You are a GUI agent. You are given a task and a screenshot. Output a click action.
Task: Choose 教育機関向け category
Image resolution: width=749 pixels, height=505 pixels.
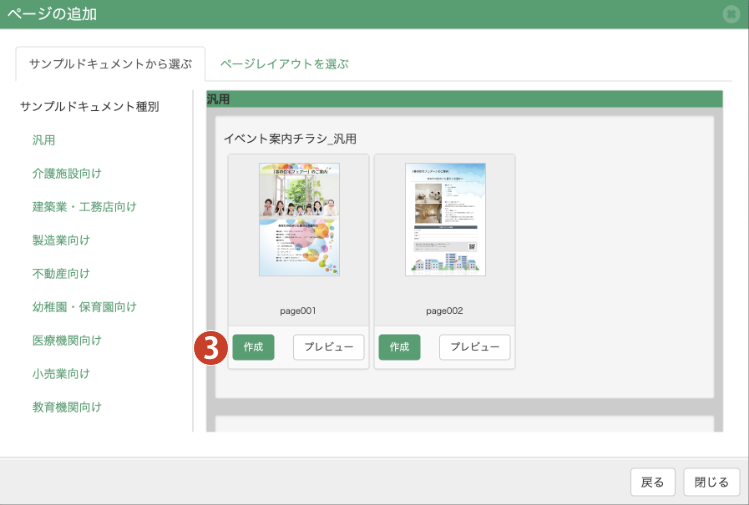[66, 407]
